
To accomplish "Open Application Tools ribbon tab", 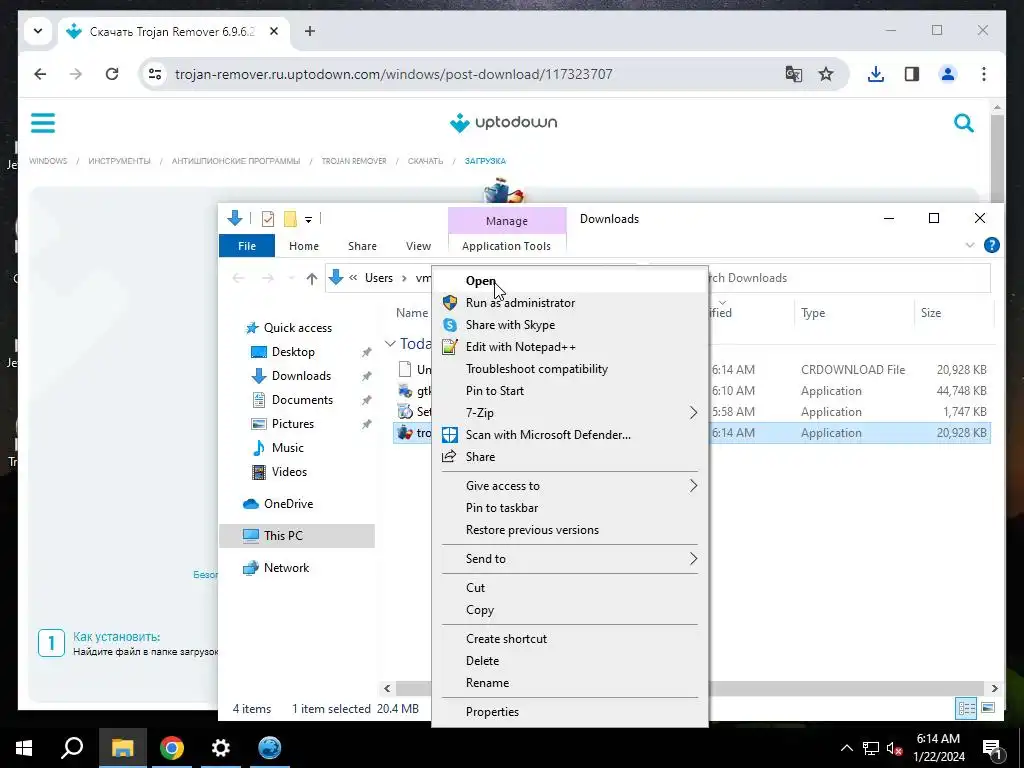I will (x=506, y=246).
